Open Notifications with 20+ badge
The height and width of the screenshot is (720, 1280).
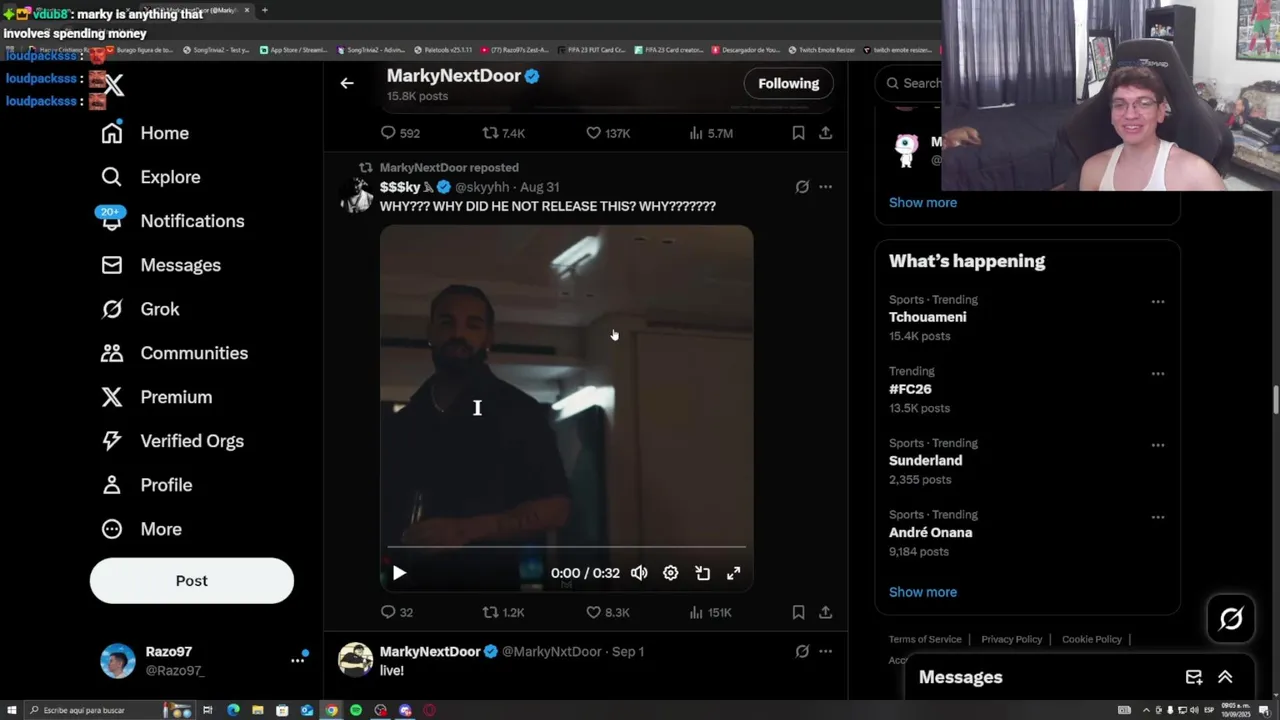(172, 221)
